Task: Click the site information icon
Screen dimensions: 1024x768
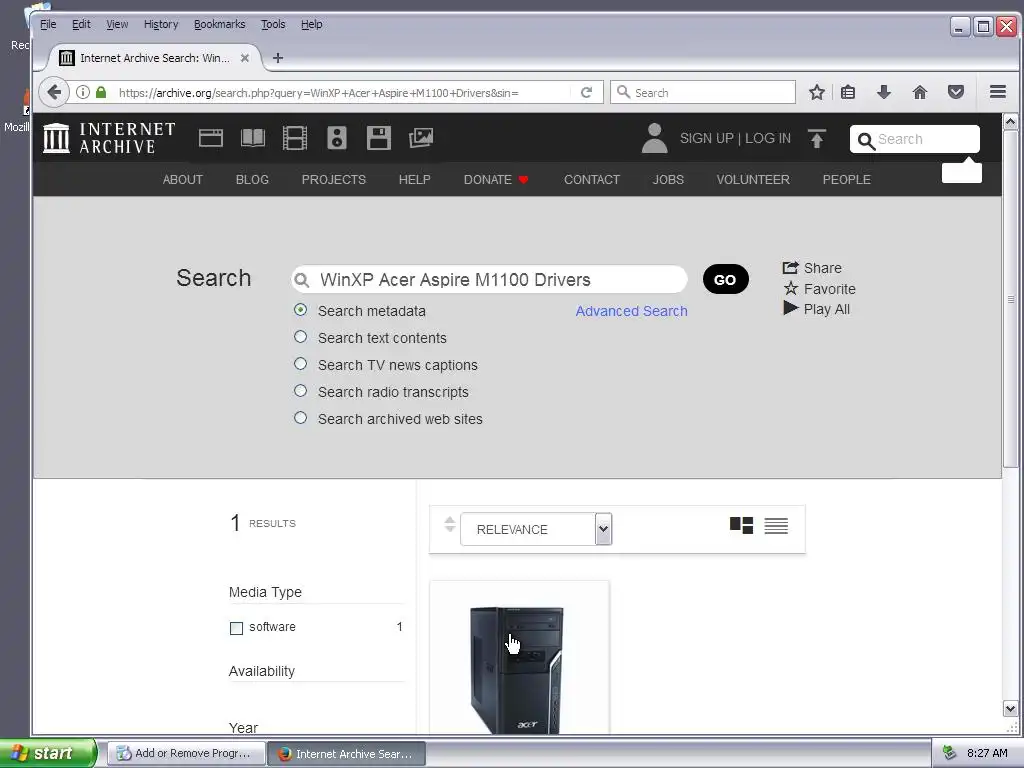Action: tap(83, 92)
